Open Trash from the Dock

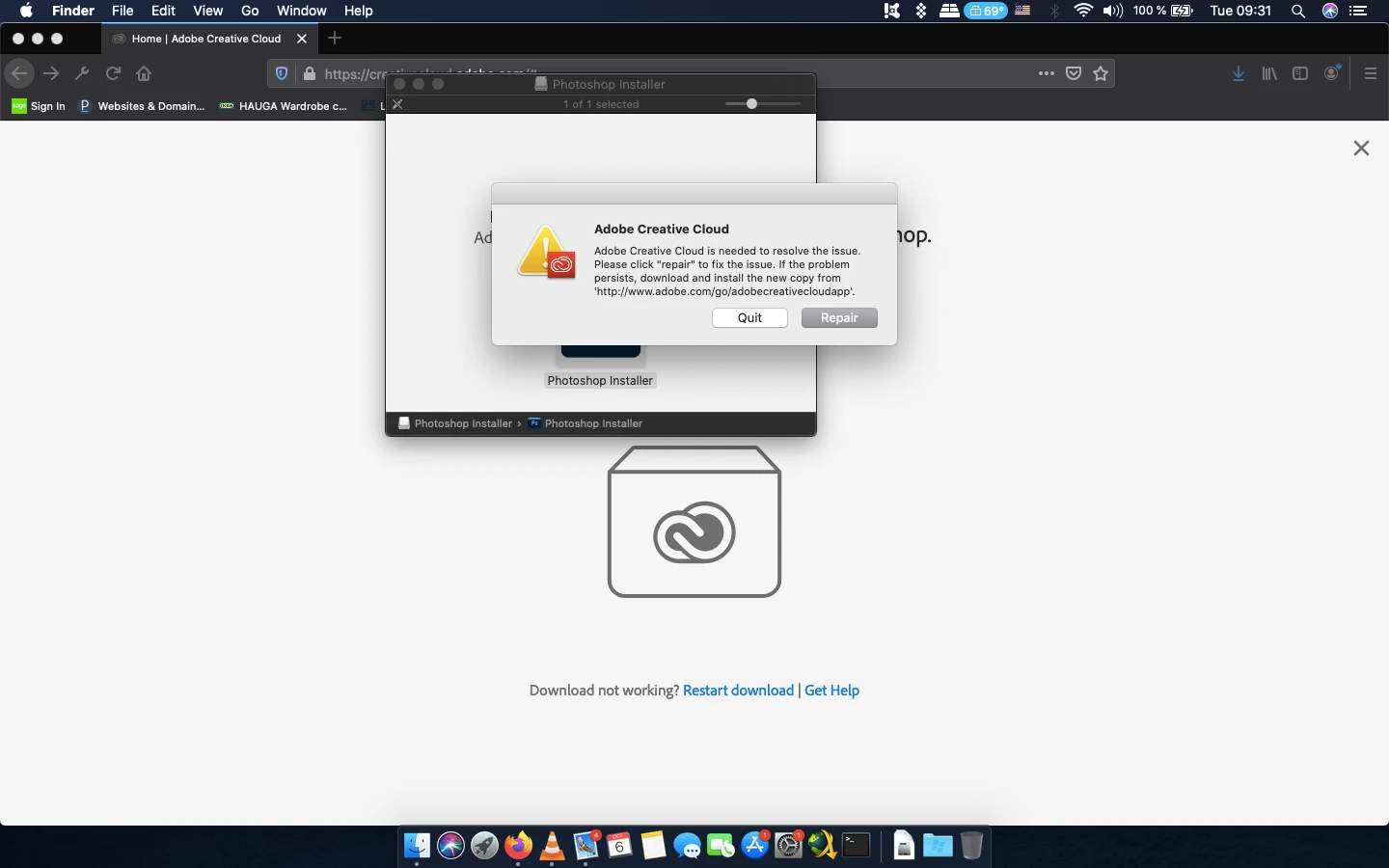(x=971, y=846)
